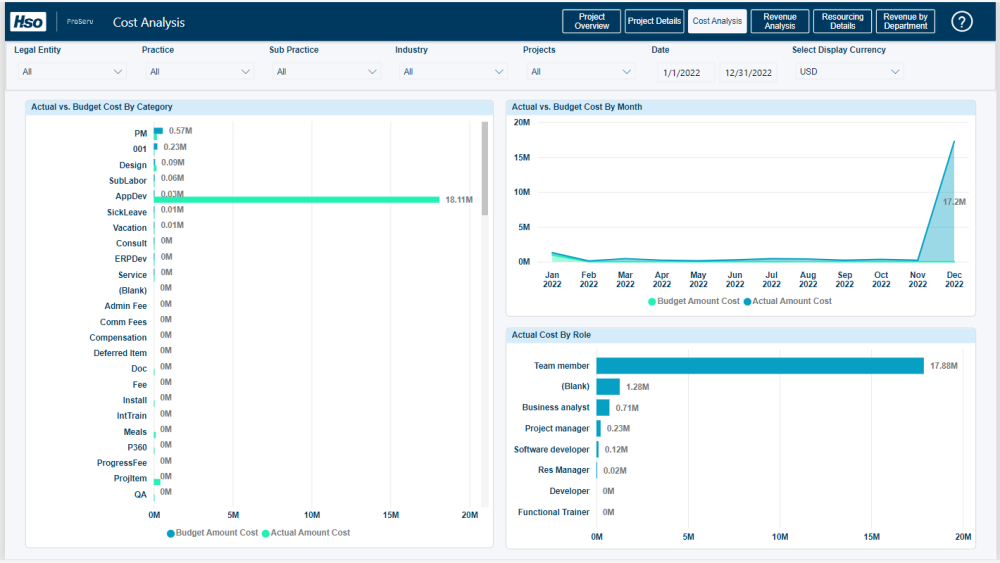Click the end date field 12/31/2022

748,72
